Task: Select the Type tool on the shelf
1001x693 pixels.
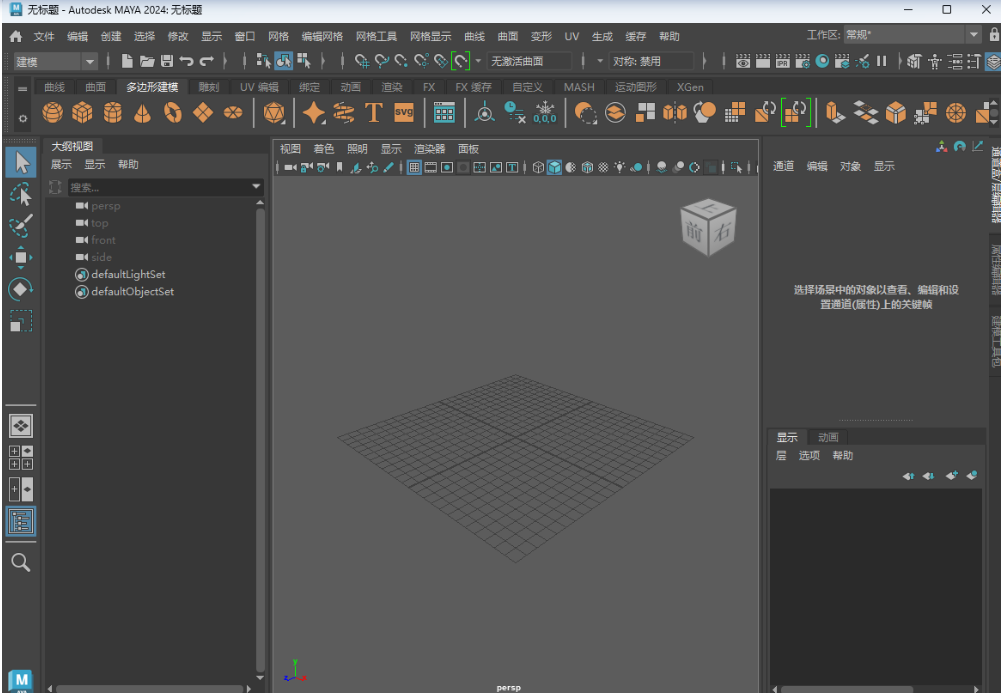Action: [373, 112]
